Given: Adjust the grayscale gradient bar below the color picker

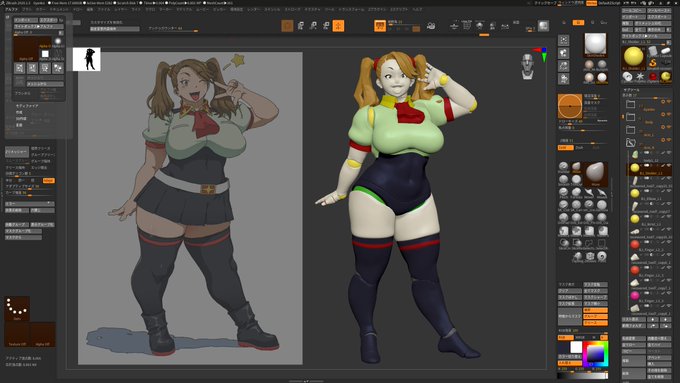Looking at the screenshot, I should point(582,376).
